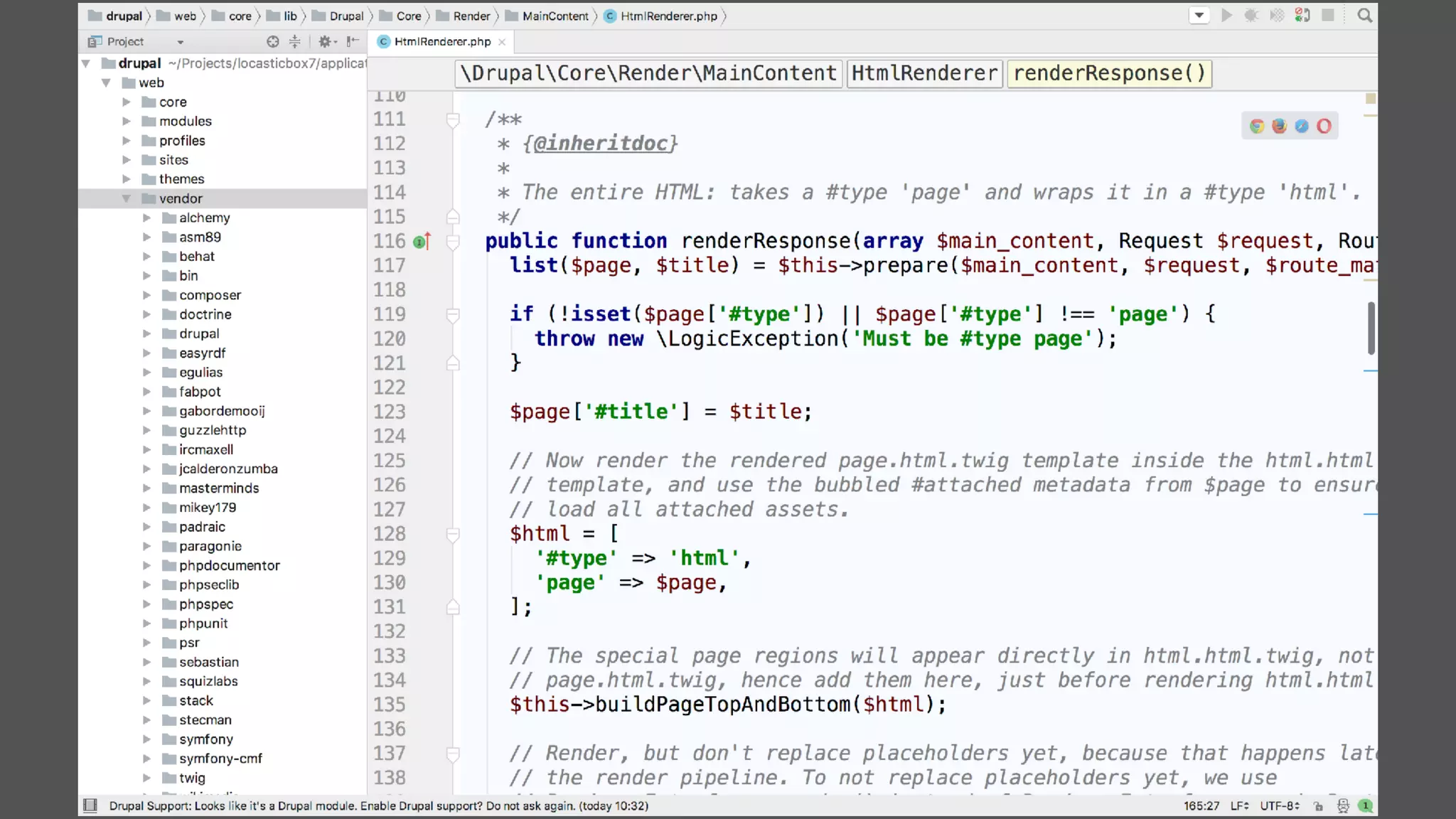
Task: Hide the Project tool window
Action: point(353,42)
